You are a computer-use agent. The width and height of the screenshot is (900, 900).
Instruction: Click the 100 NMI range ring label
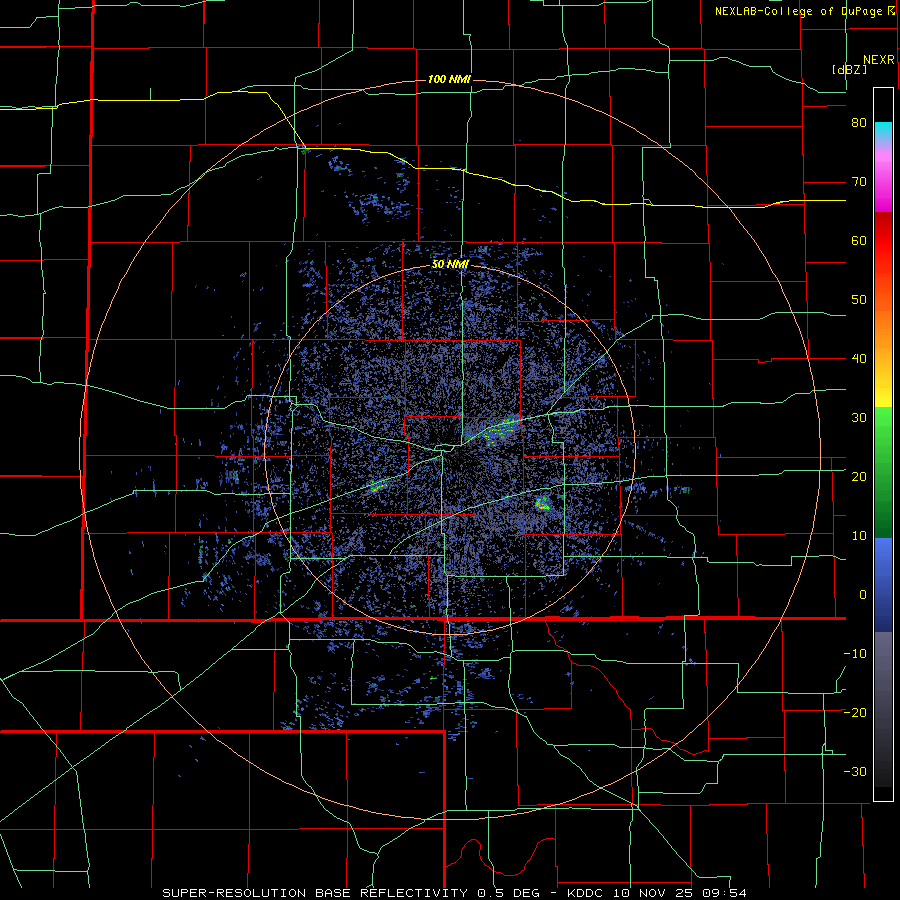tap(449, 79)
